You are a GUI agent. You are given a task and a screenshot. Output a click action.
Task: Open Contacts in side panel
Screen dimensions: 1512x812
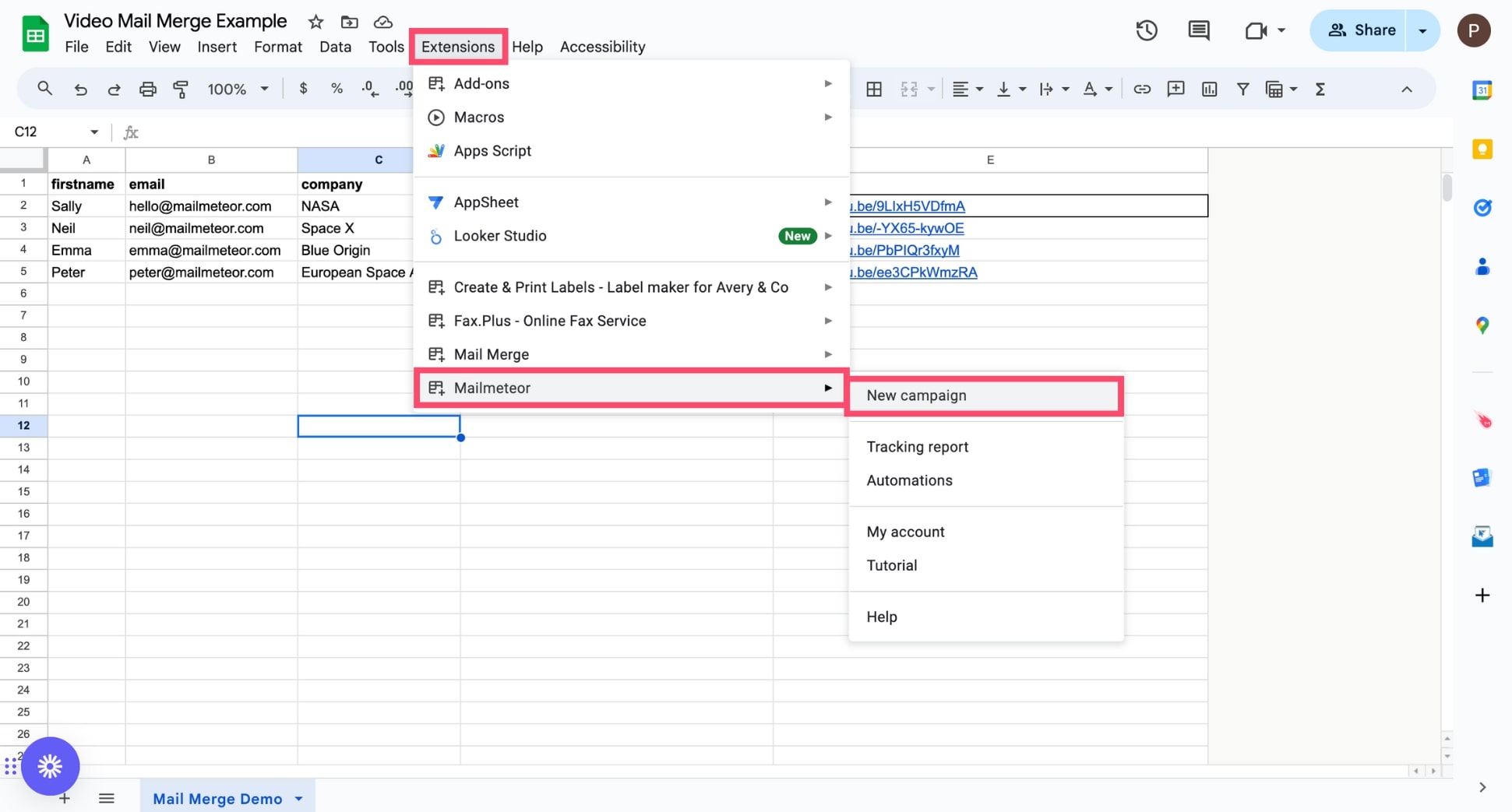click(1482, 266)
